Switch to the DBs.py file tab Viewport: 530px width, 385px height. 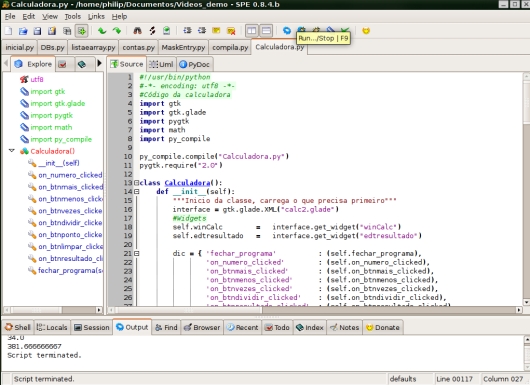click(52, 48)
